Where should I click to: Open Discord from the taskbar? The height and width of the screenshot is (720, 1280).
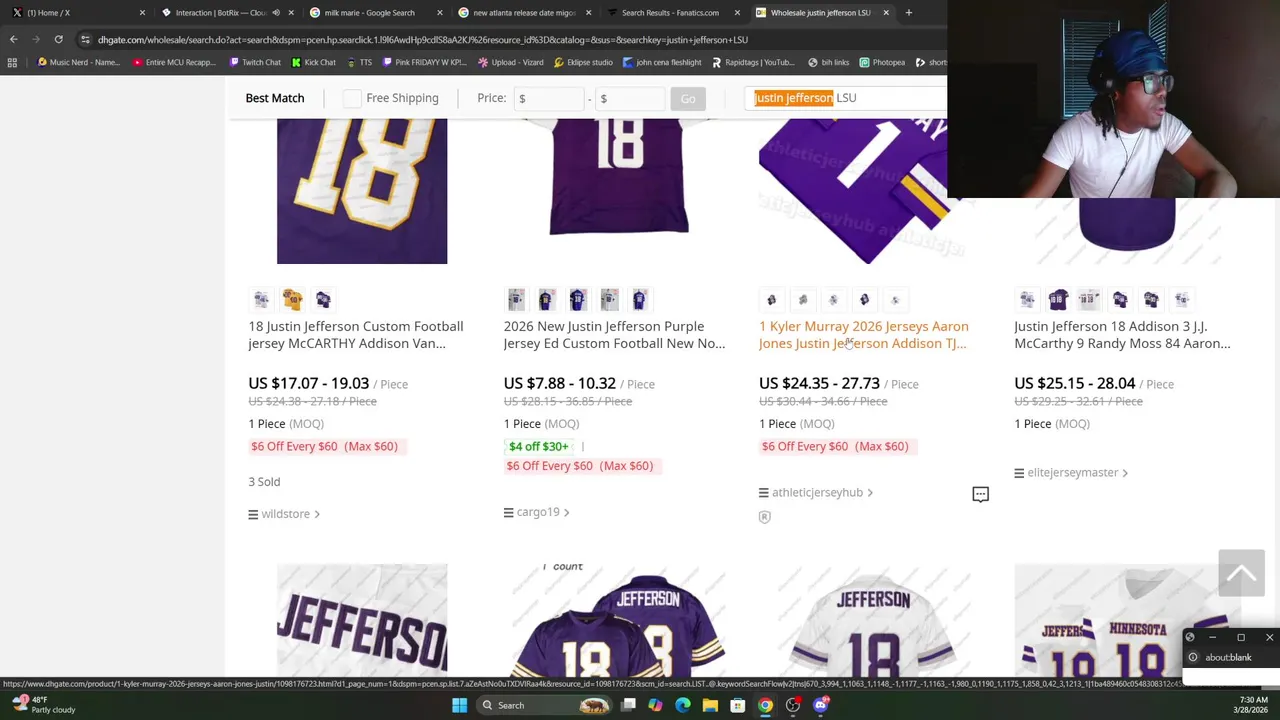[x=821, y=705]
